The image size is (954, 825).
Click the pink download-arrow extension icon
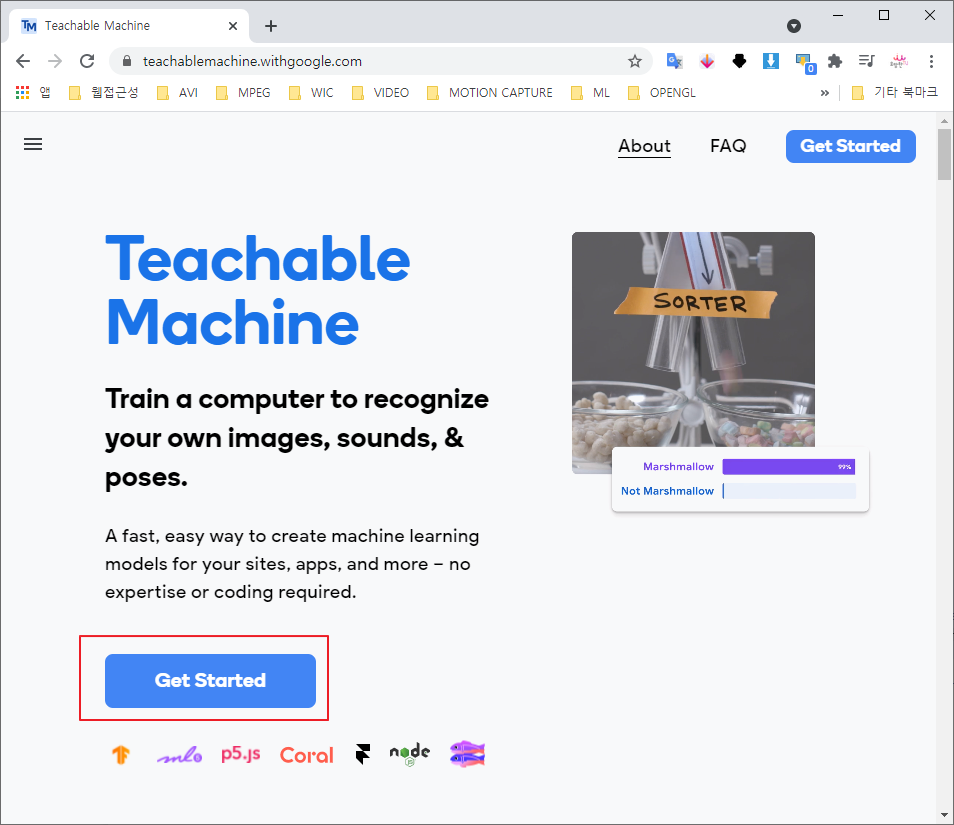(x=706, y=61)
